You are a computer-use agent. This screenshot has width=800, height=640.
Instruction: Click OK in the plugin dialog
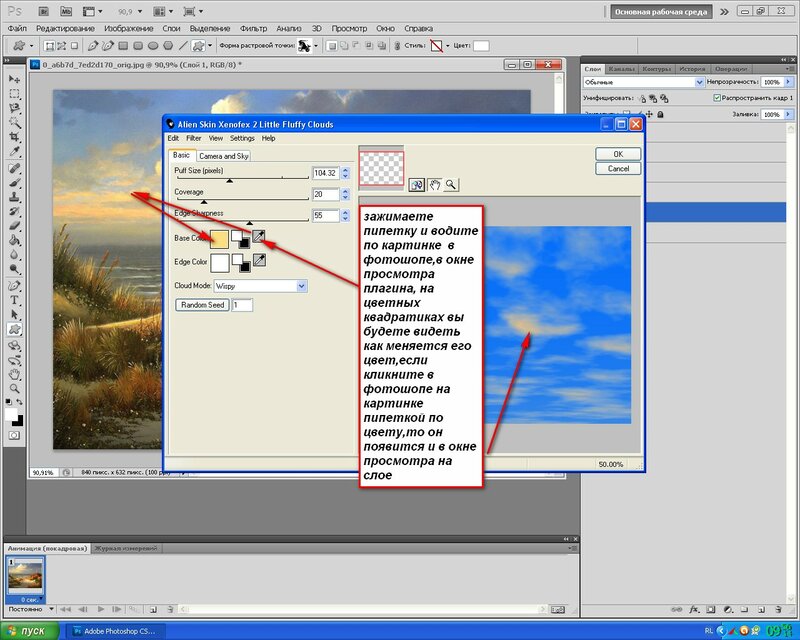click(x=618, y=154)
